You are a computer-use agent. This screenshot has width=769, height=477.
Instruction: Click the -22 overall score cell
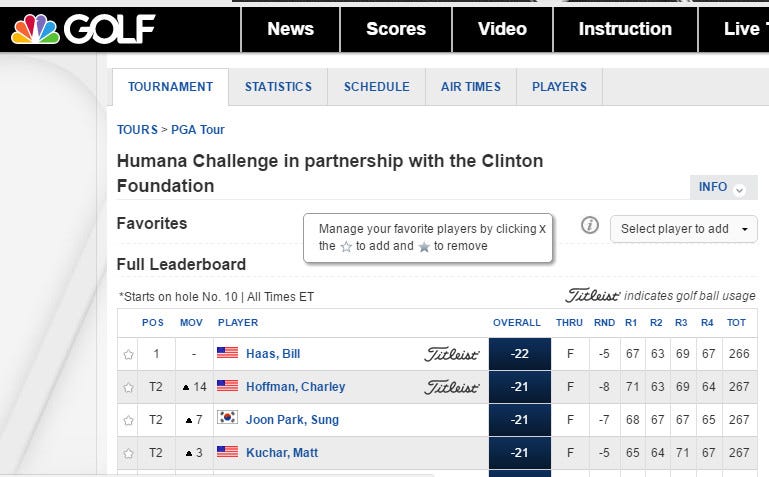[x=520, y=354]
